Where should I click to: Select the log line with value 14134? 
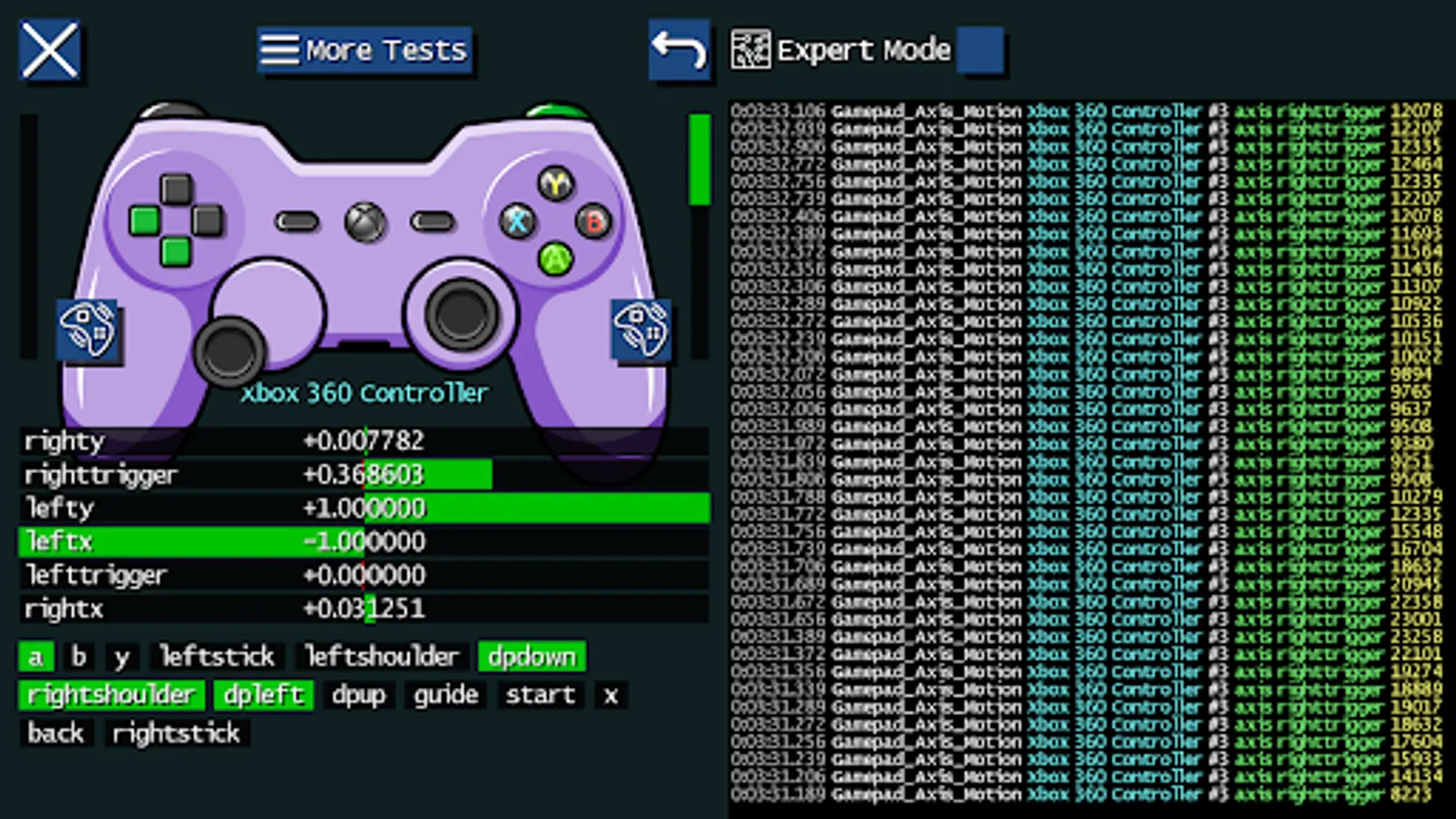(x=1087, y=776)
